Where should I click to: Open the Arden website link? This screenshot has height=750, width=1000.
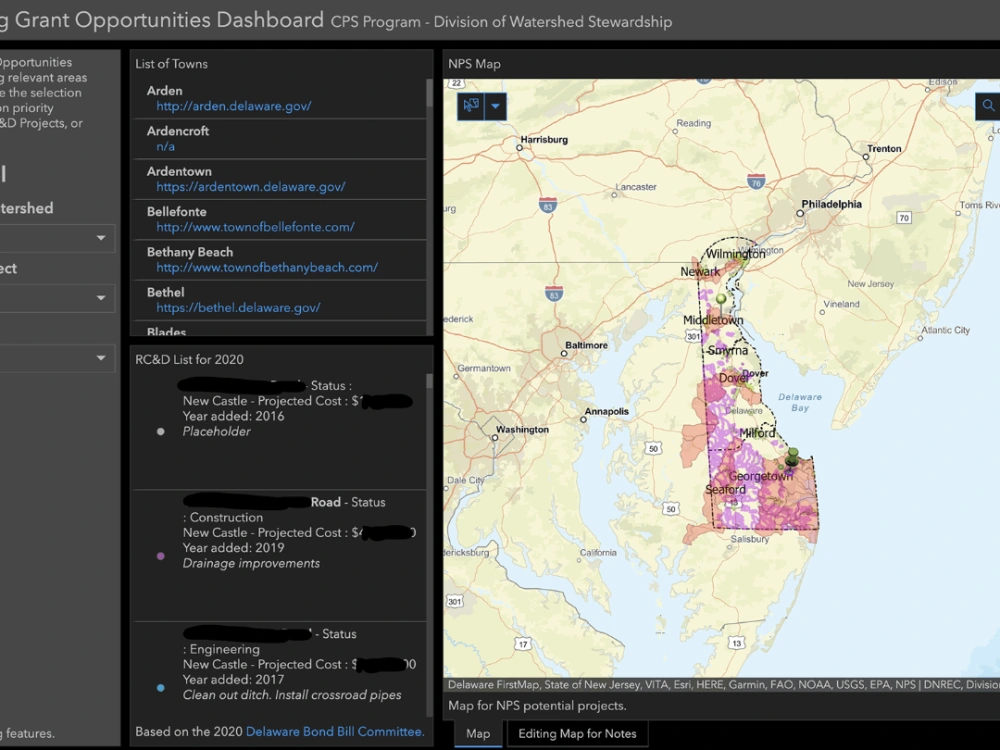pos(233,106)
